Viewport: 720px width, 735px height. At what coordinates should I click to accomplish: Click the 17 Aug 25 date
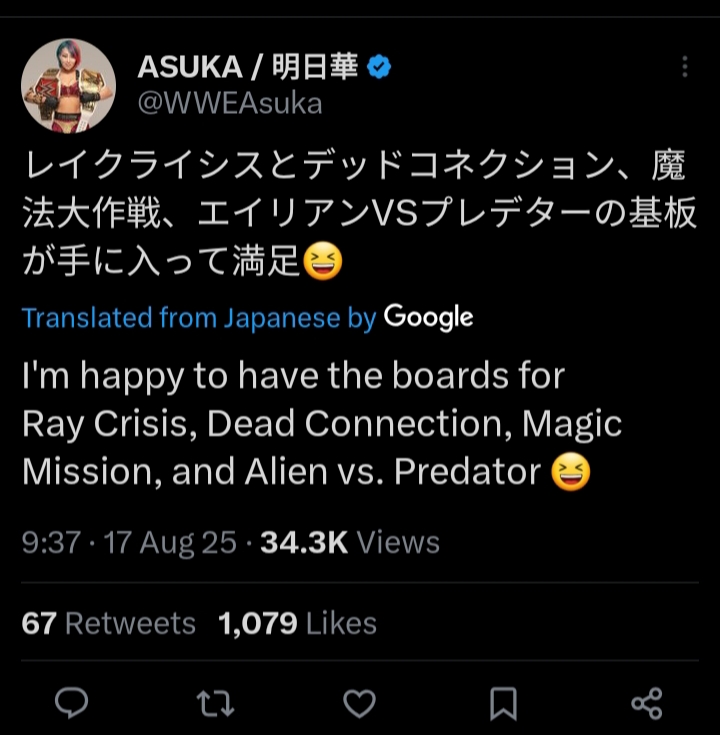pyautogui.click(x=170, y=543)
